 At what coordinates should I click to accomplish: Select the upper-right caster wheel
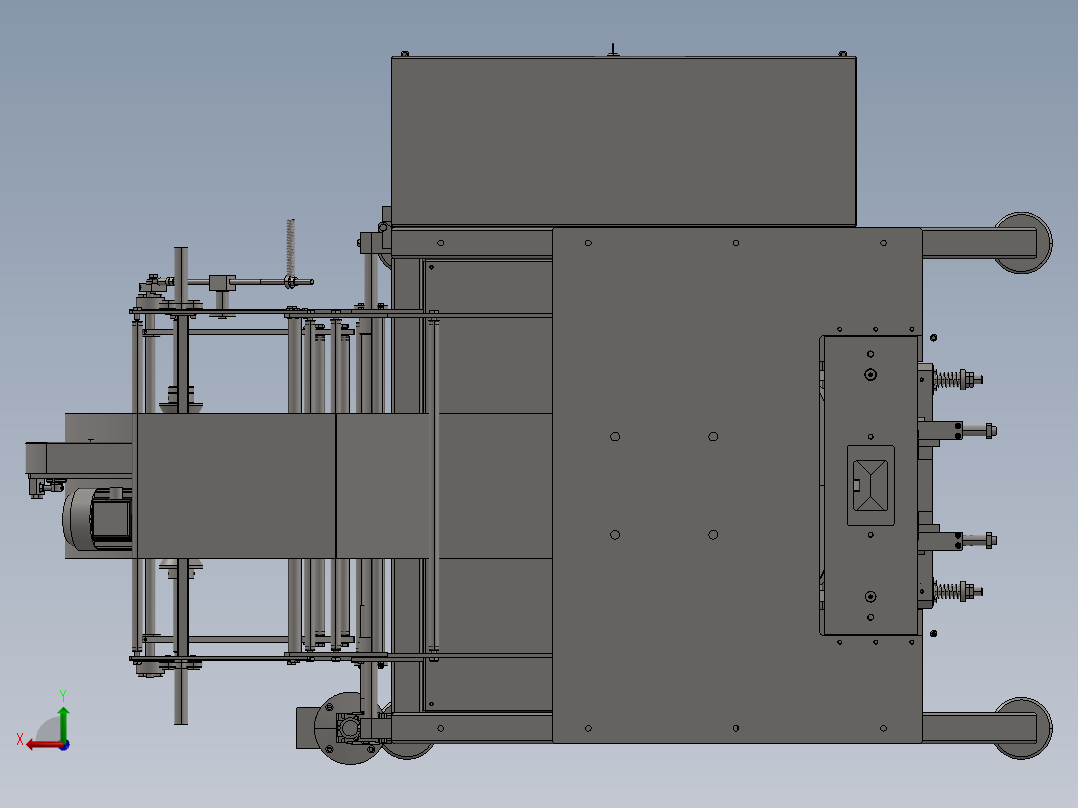(1023, 243)
